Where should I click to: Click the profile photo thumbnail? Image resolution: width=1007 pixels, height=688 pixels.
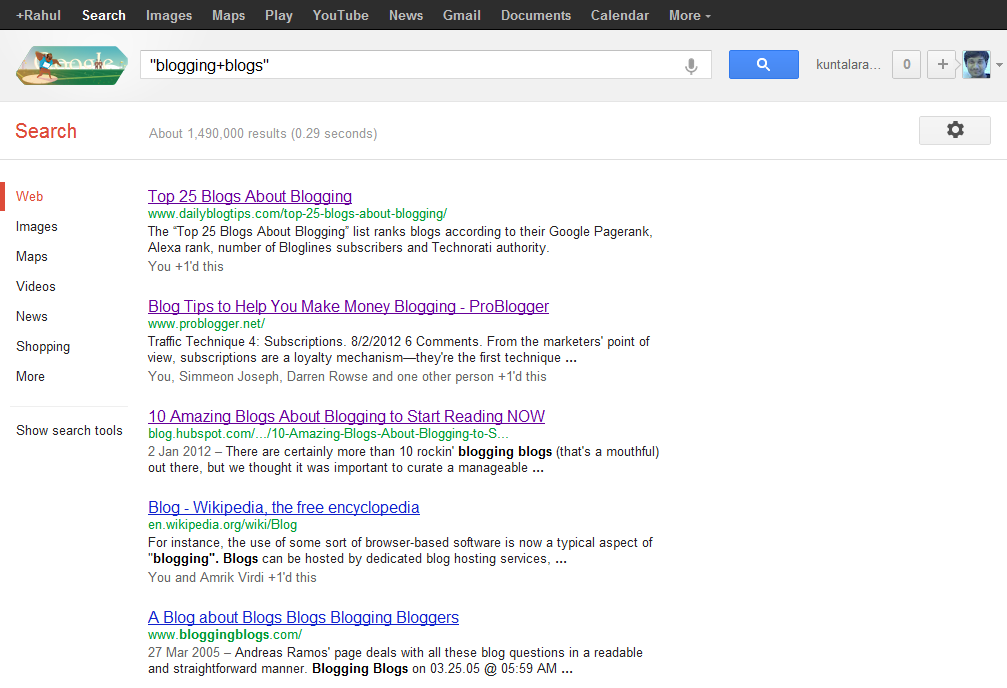click(x=976, y=64)
